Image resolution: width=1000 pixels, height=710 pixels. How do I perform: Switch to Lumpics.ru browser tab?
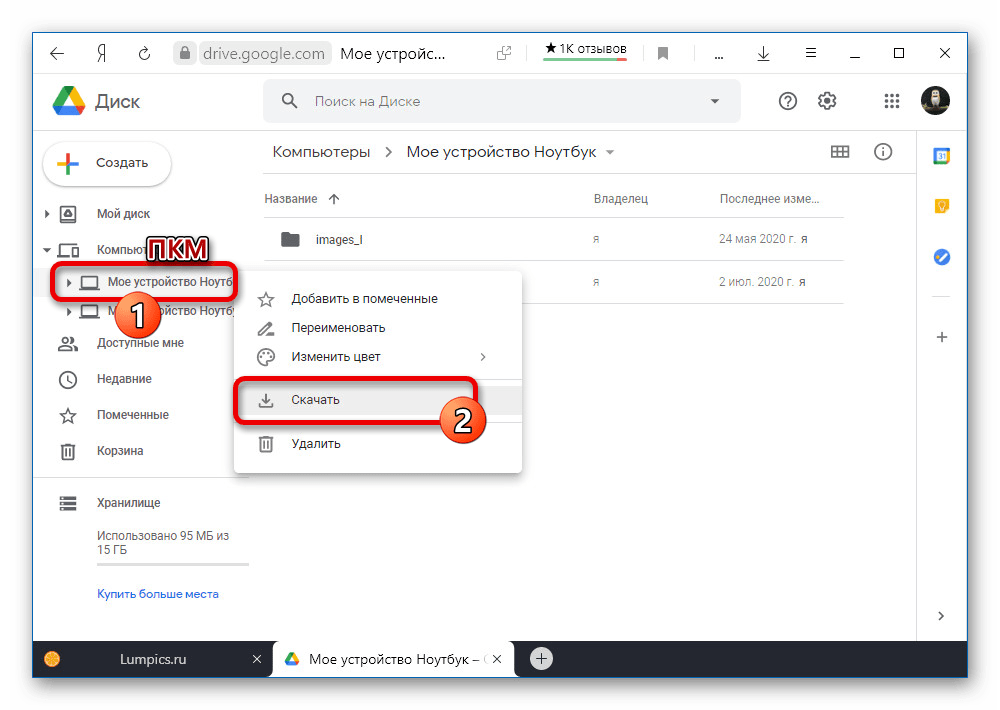tap(153, 660)
